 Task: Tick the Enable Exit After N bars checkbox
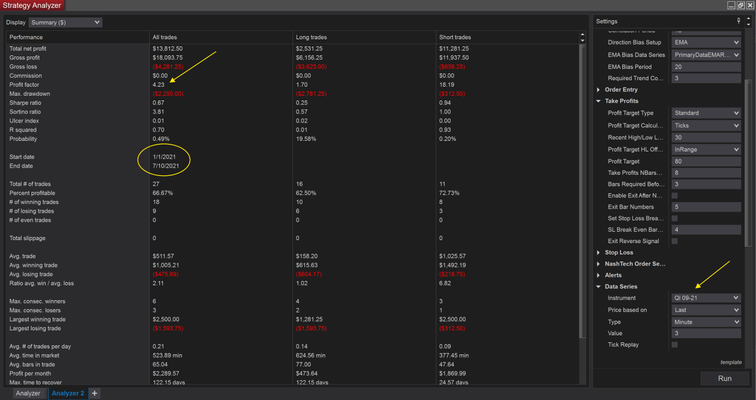[x=675, y=195]
